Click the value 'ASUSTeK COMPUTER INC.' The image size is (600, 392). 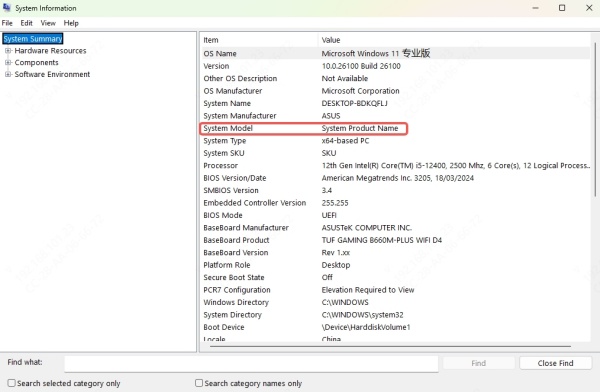[x=367, y=228]
